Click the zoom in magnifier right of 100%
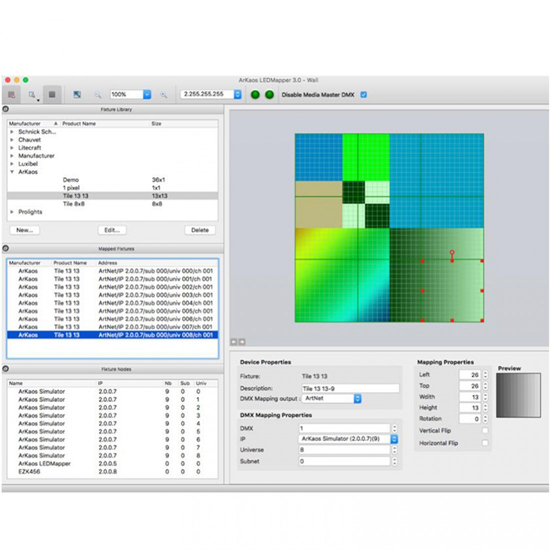This screenshot has height=550, width=550. (x=163, y=95)
